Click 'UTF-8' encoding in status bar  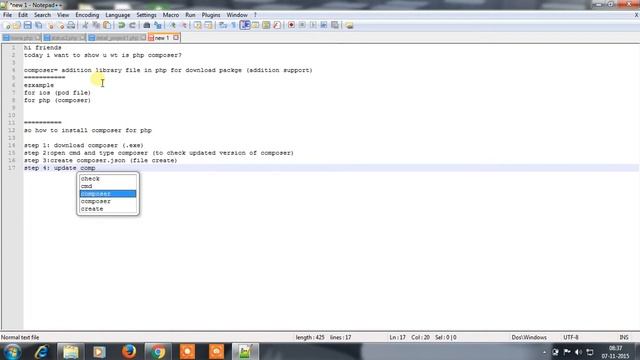click(x=571, y=338)
